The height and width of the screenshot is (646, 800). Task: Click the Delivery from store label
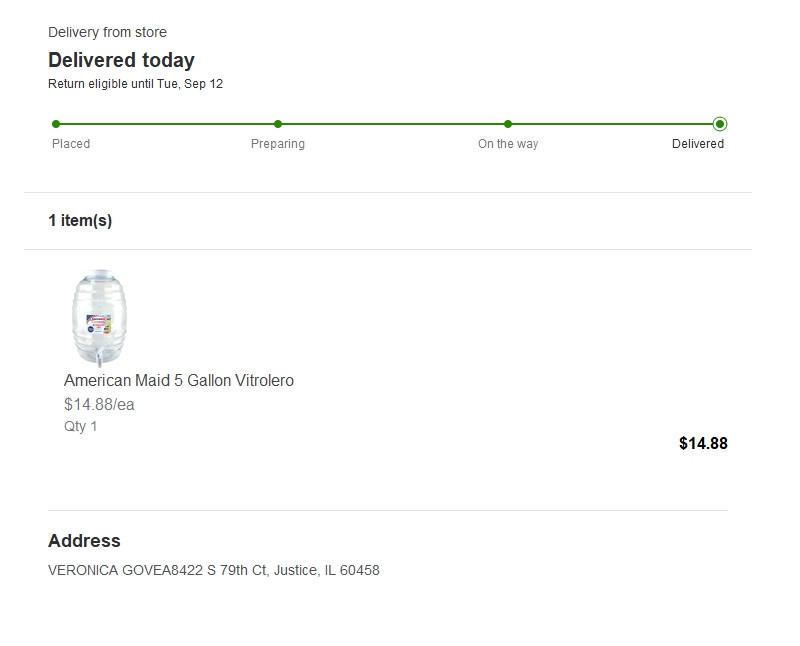[x=107, y=32]
